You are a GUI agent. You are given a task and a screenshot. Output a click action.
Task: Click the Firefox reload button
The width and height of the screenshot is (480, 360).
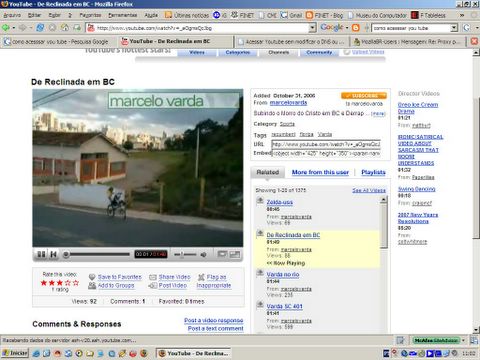point(40,28)
